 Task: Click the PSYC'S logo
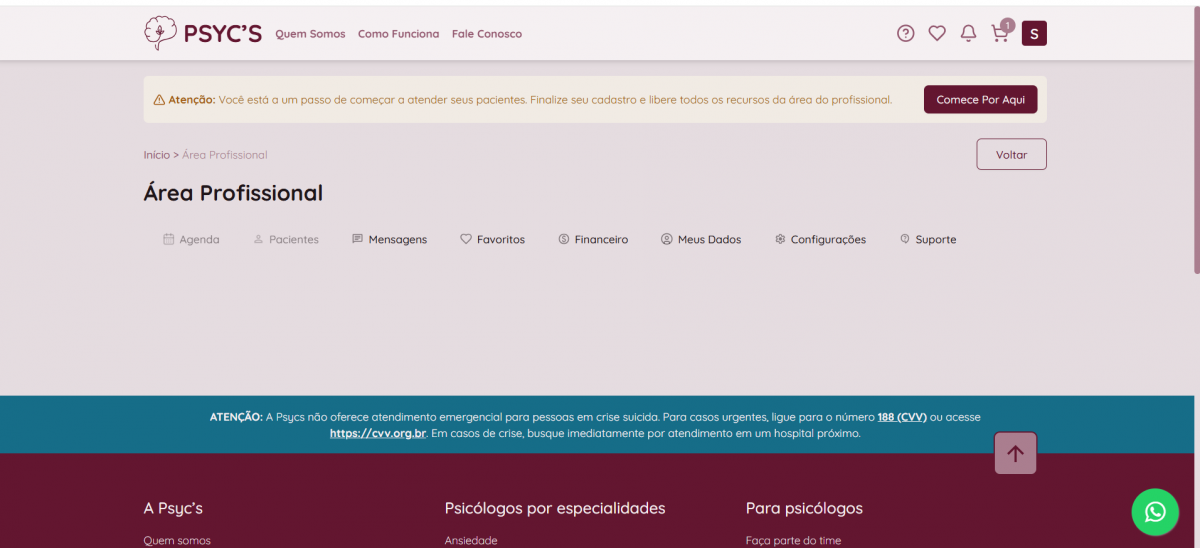coord(203,33)
